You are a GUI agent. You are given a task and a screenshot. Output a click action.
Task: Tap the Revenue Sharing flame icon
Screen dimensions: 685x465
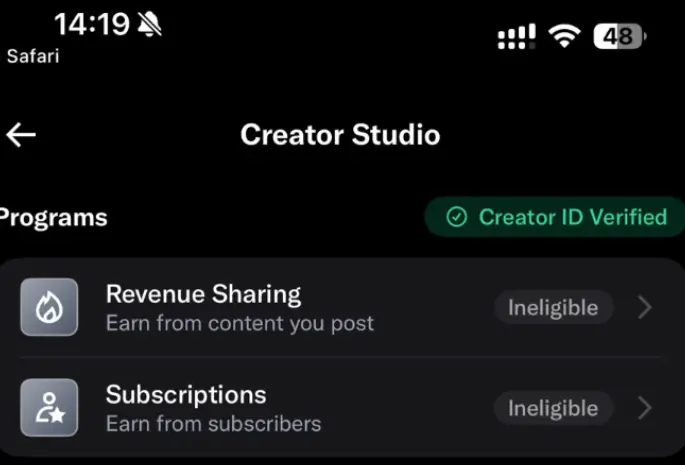pyautogui.click(x=49, y=307)
